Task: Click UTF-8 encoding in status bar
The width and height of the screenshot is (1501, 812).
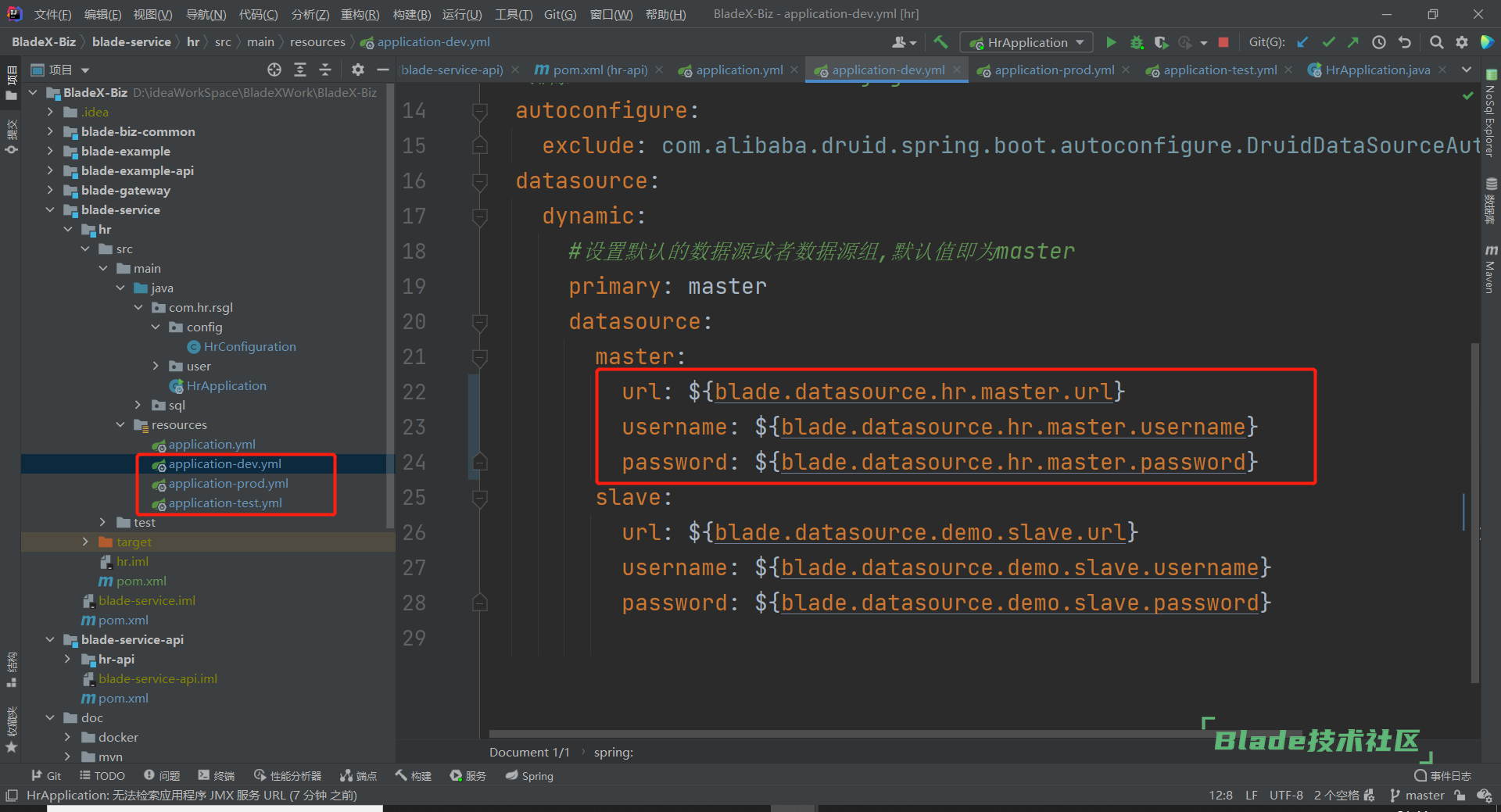Action: 1286,796
